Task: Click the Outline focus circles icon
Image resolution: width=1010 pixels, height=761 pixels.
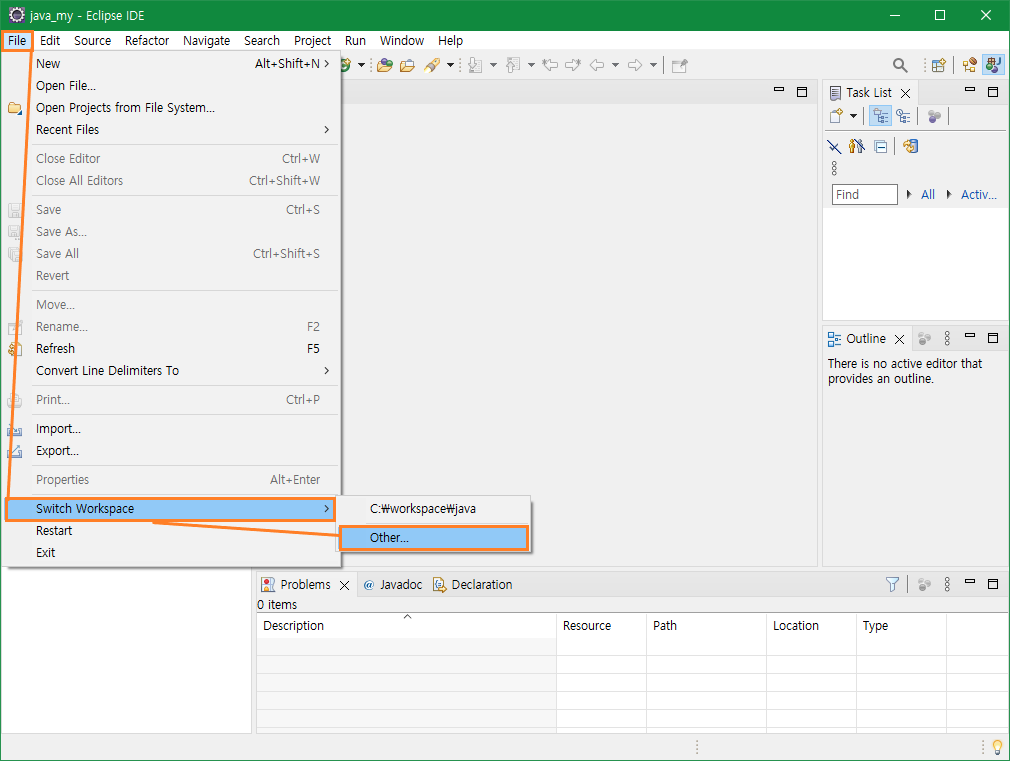Action: 924,338
